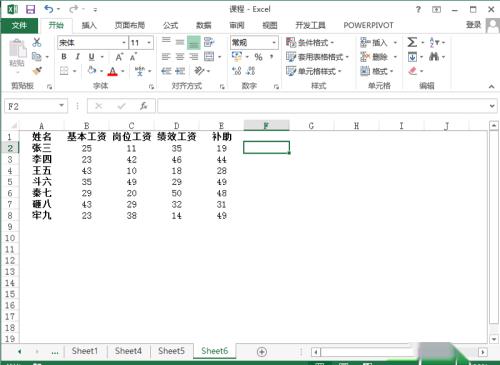
Task: Open Sort and Filter icon
Action: [x=434, y=42]
